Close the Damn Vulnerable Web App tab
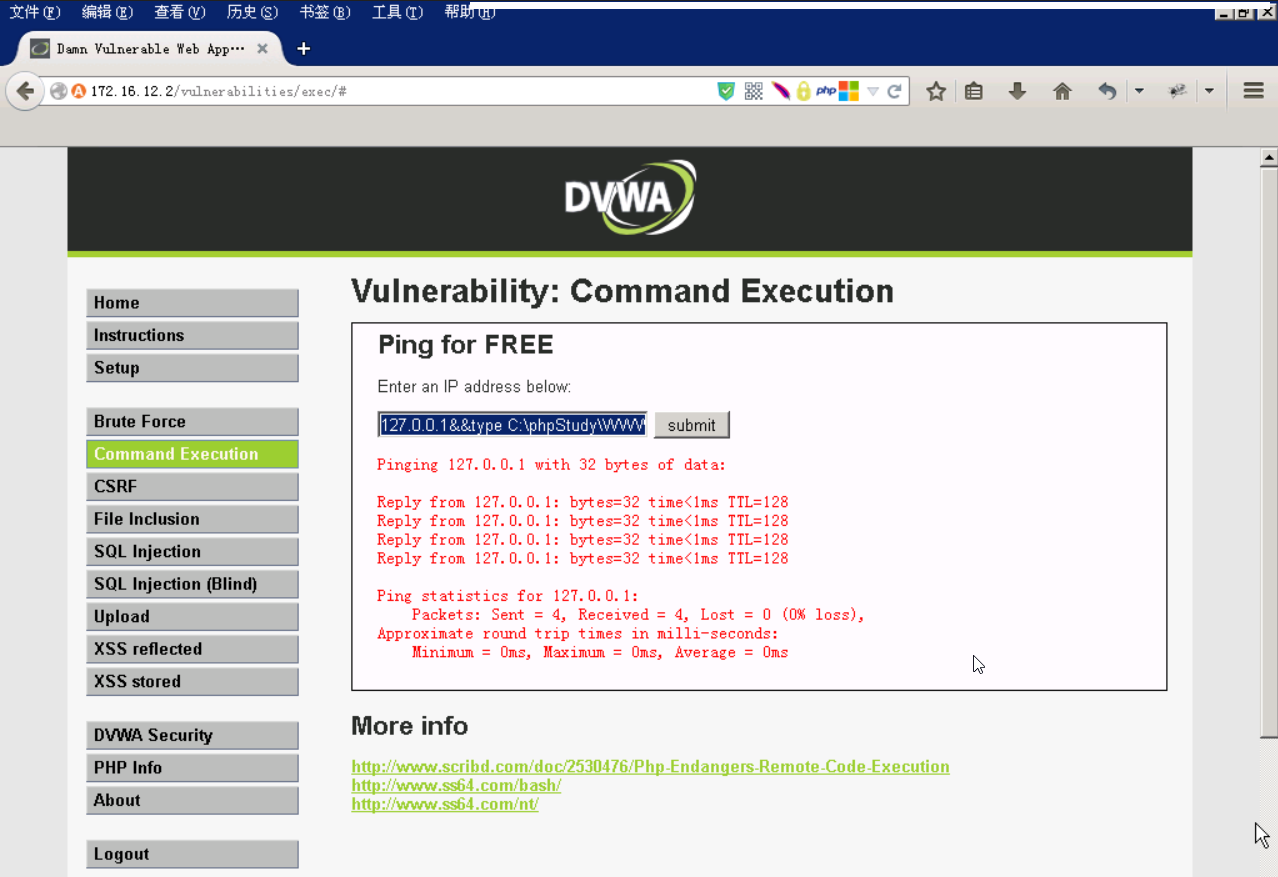Image resolution: width=1278 pixels, height=877 pixels. click(x=263, y=48)
